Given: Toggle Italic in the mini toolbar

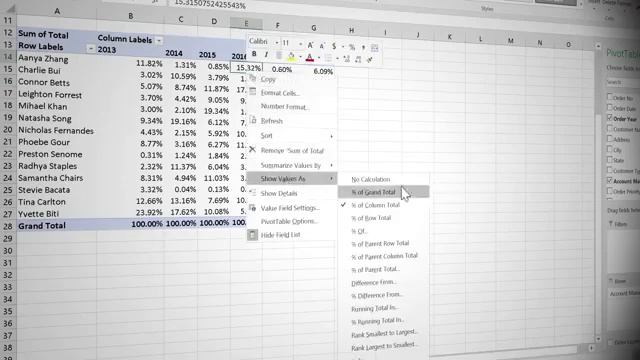Looking at the screenshot, I should pos(266,55).
